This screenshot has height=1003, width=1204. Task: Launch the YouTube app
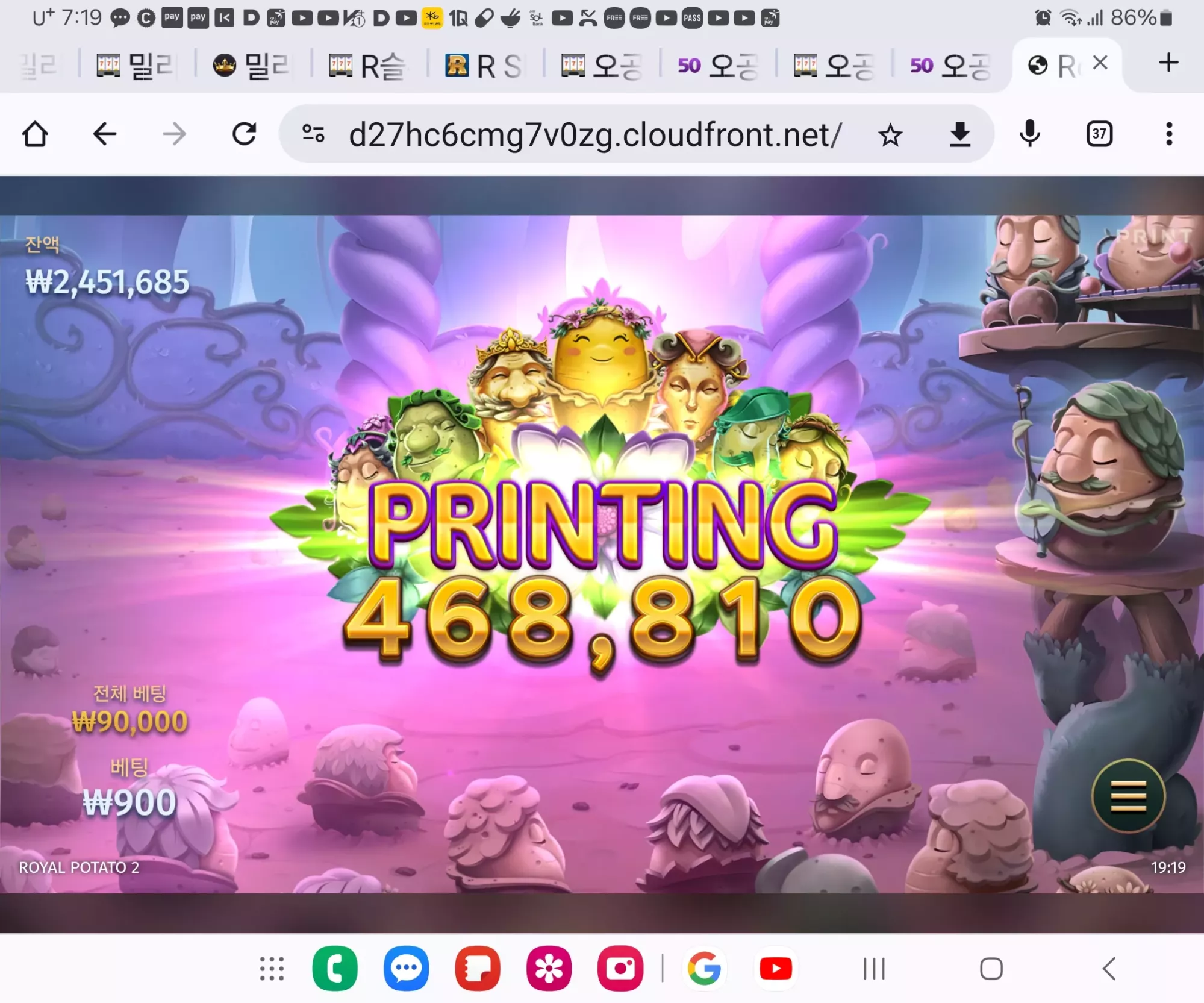[776, 969]
